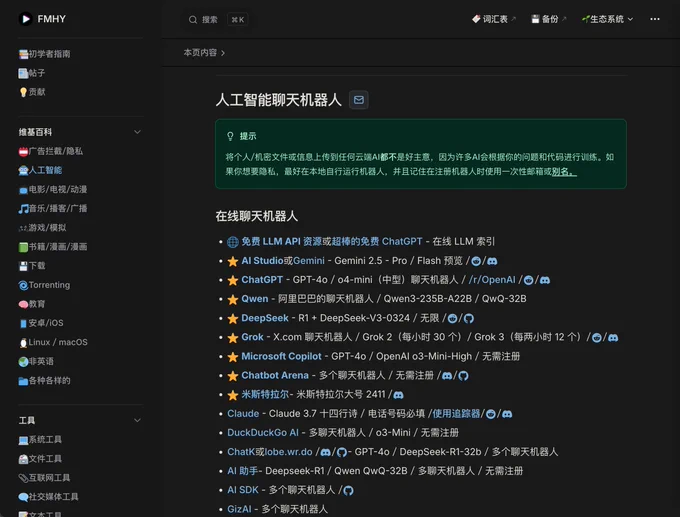Click the feedback envelope icon beside heading
This screenshot has width=680, height=517.
(x=359, y=100)
